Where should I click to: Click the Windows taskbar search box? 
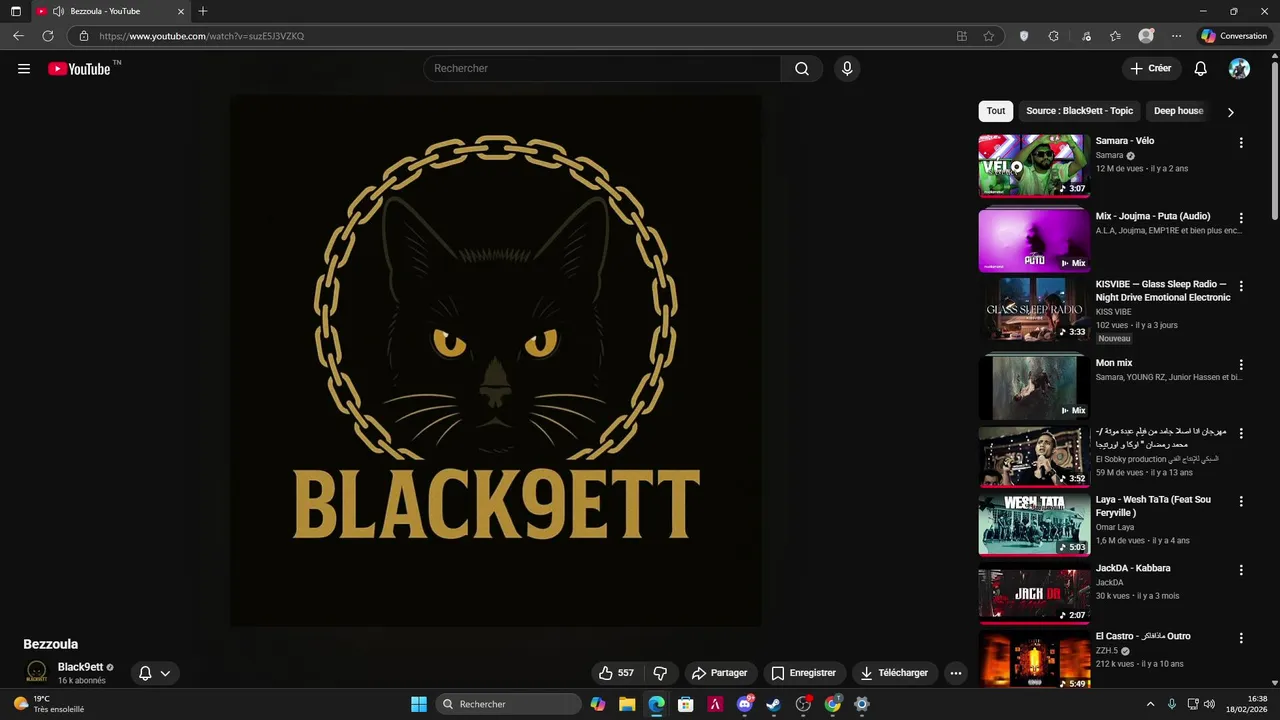tap(509, 704)
